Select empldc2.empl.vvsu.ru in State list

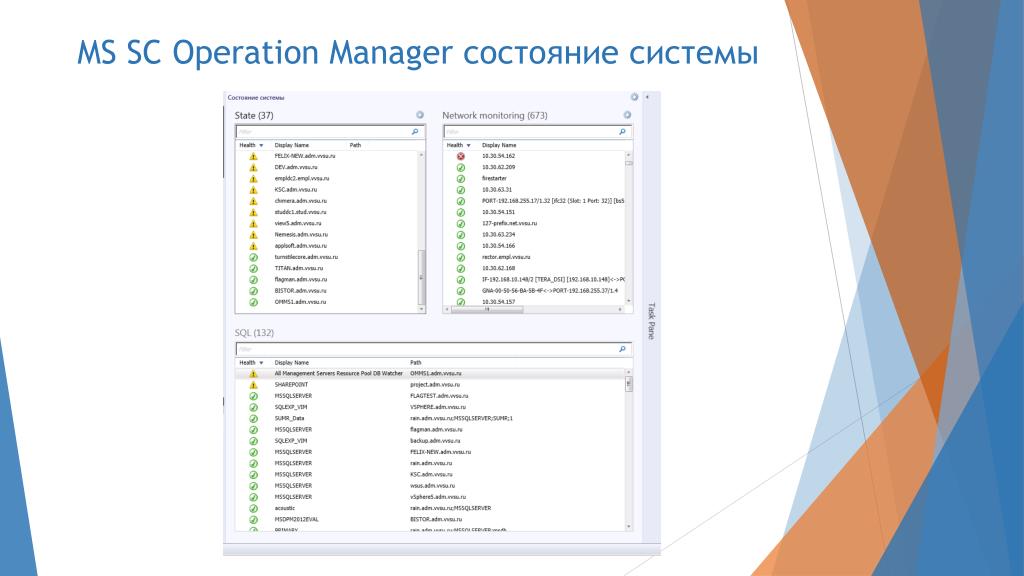(x=302, y=178)
